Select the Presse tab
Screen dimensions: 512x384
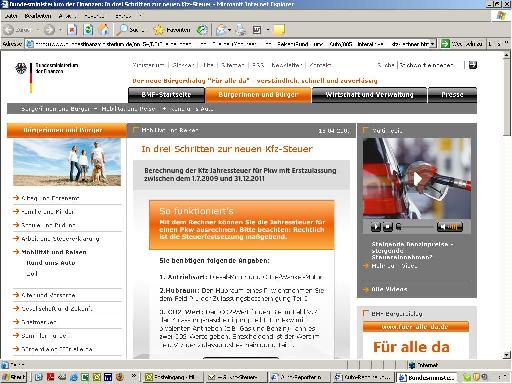452,95
